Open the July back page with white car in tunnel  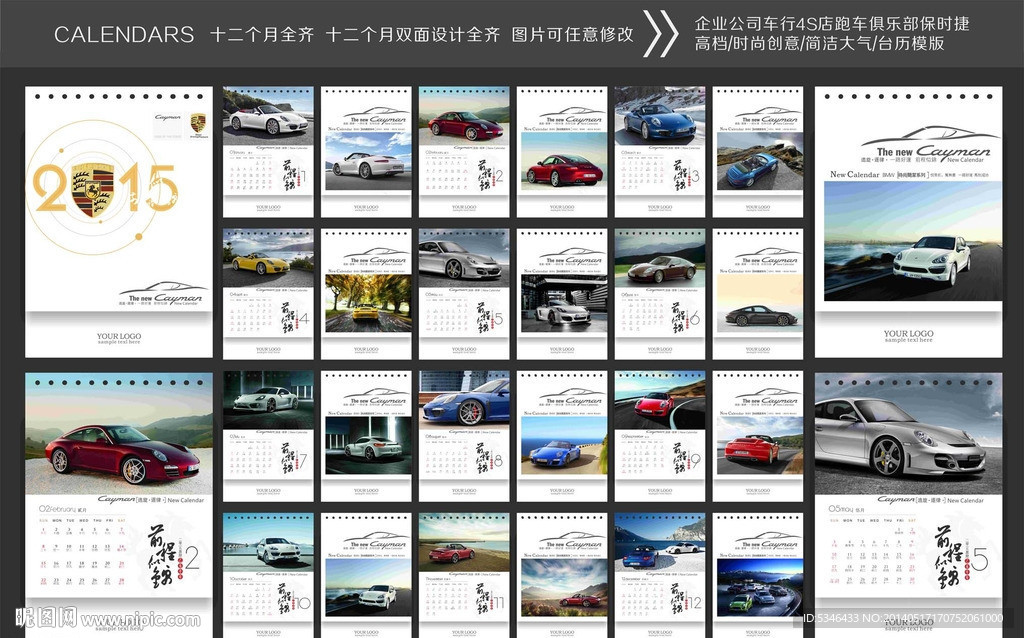(x=366, y=436)
